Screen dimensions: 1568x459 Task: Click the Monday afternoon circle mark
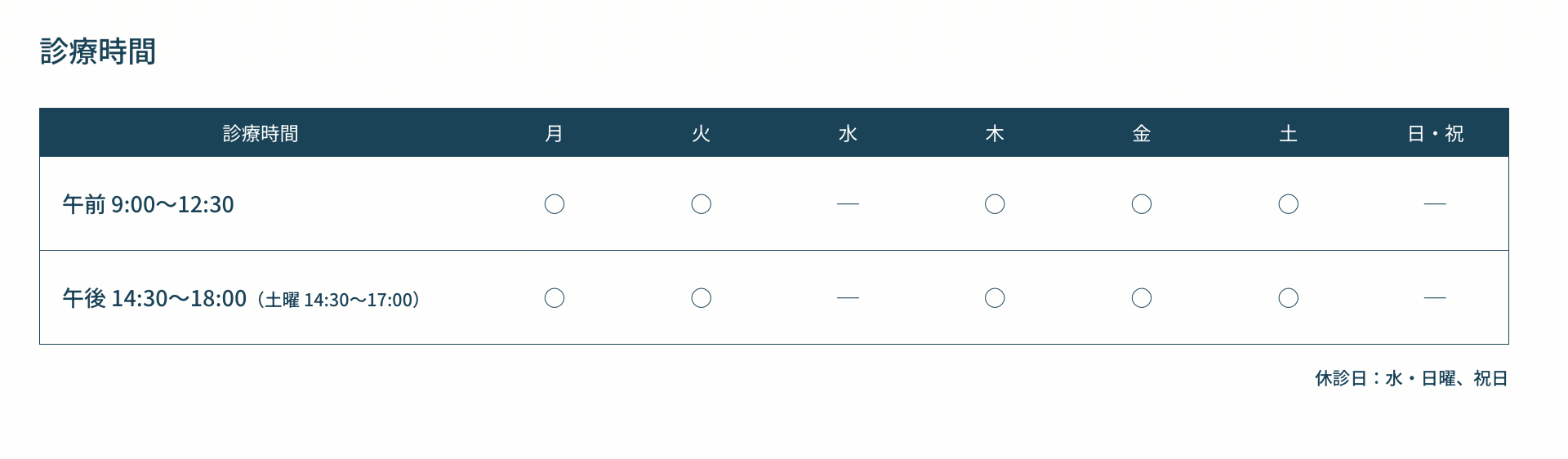point(555,298)
